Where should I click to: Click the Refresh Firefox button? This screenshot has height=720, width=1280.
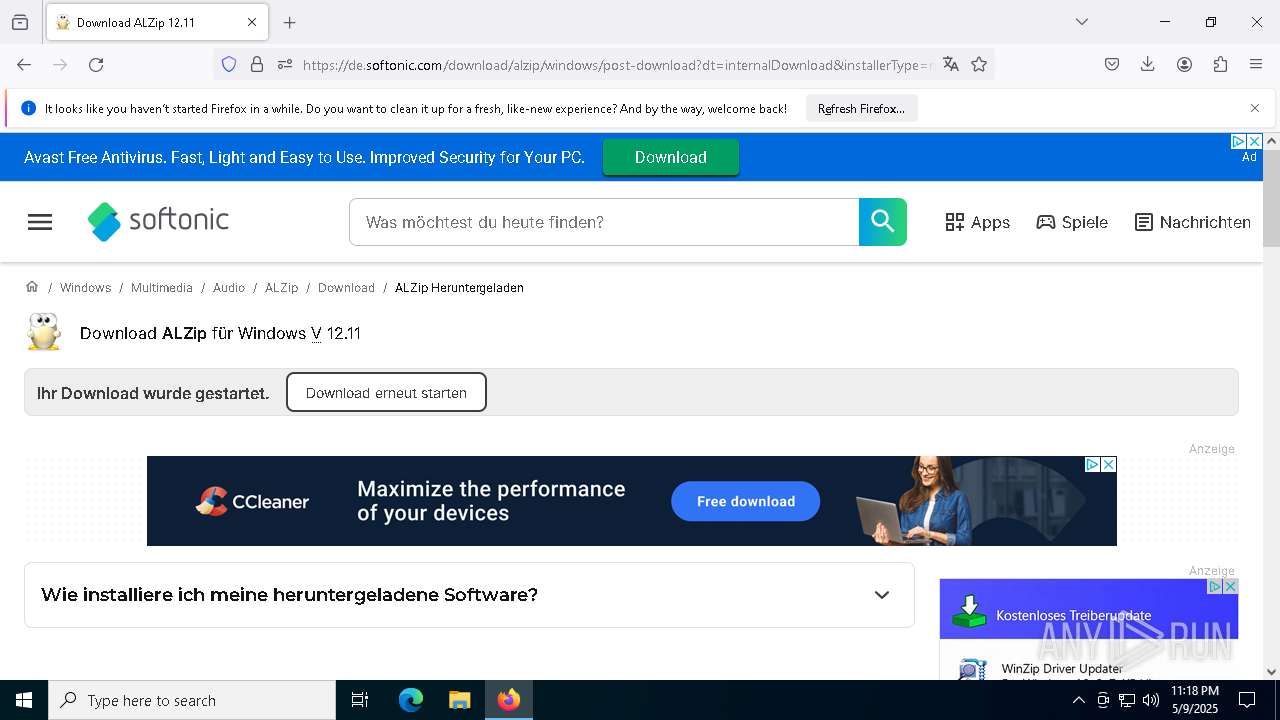coord(861,108)
